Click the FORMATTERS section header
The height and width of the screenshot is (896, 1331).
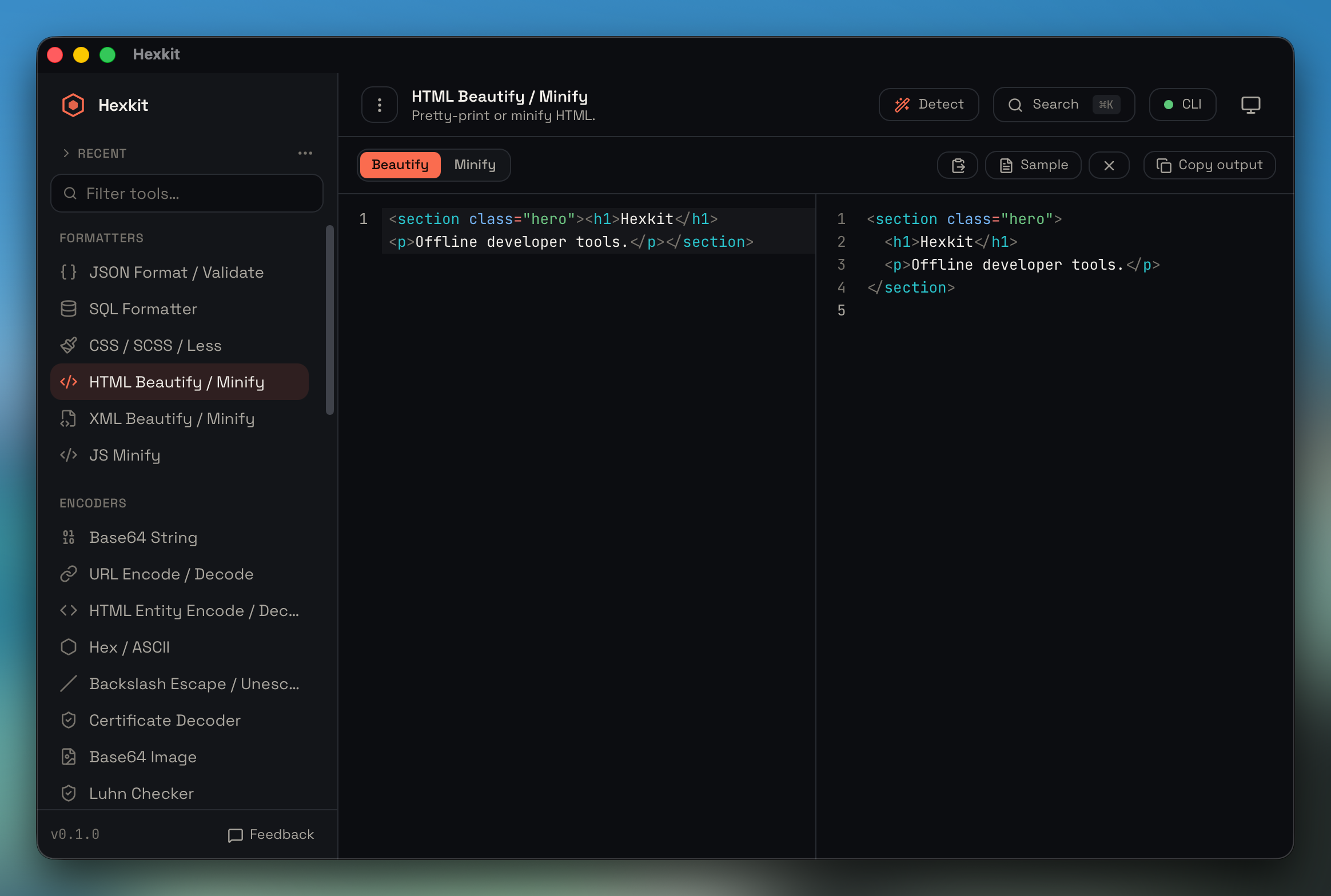[x=102, y=238]
